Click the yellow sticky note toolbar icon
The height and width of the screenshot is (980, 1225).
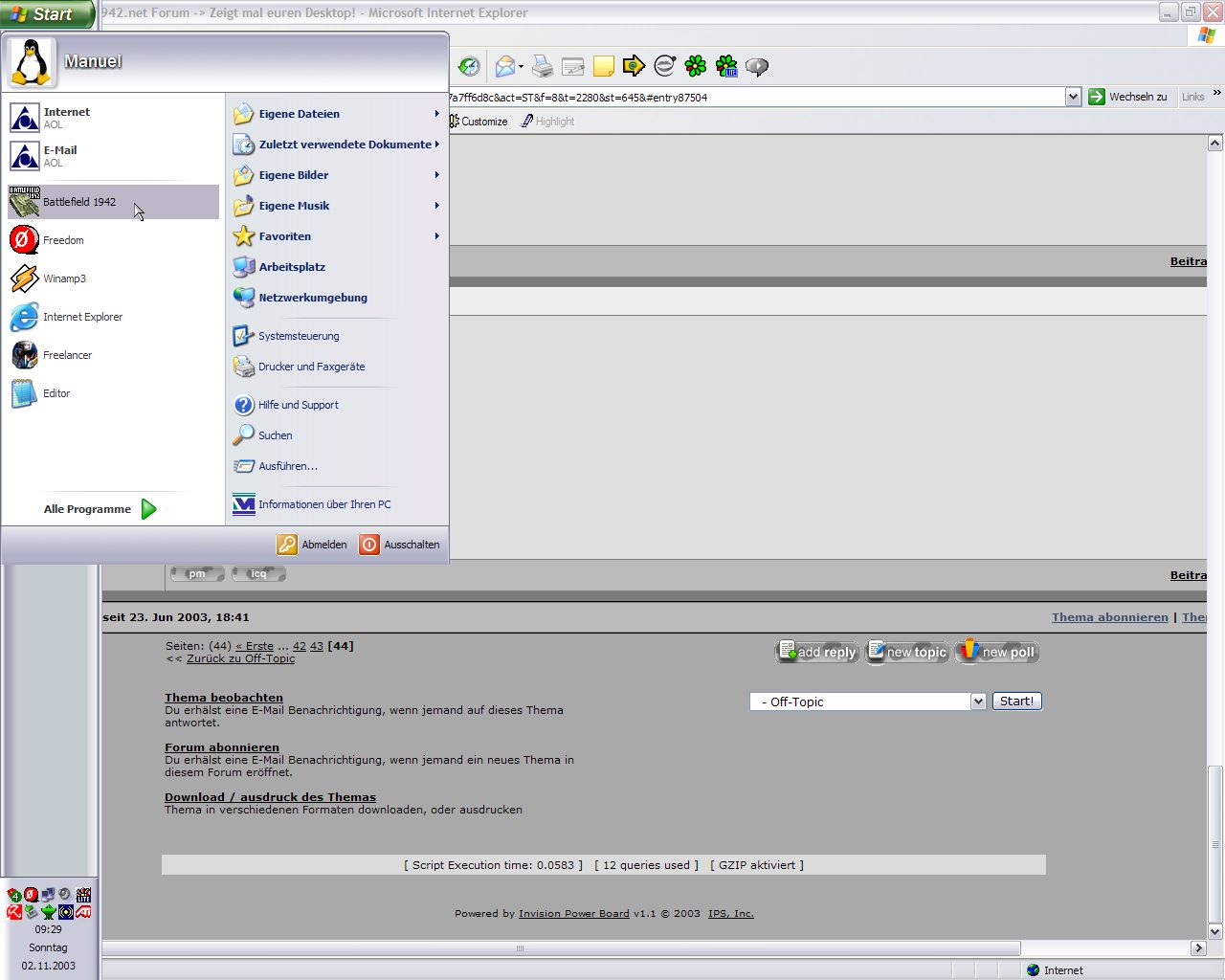(604, 66)
